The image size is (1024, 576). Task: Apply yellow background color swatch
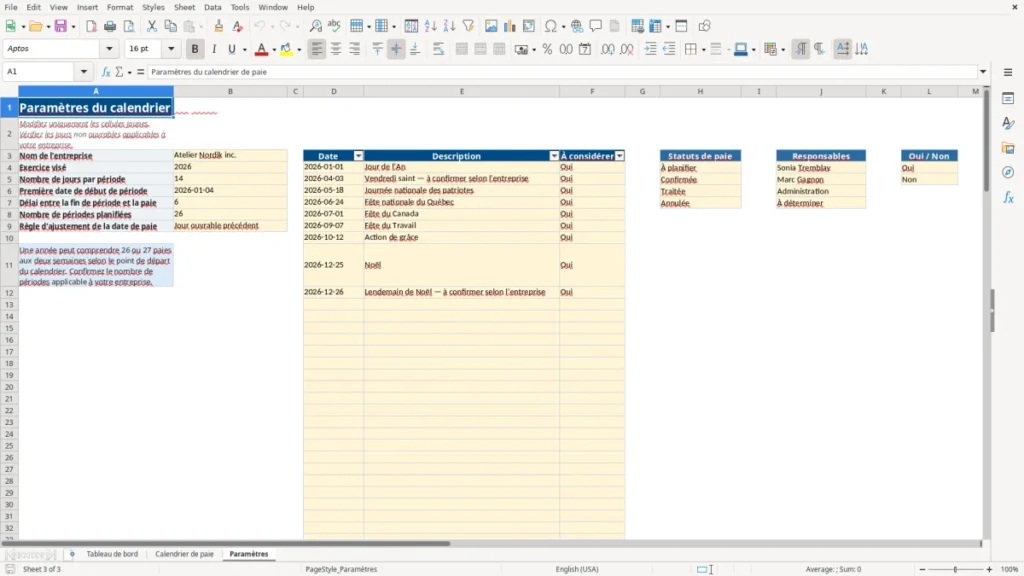click(x=286, y=49)
